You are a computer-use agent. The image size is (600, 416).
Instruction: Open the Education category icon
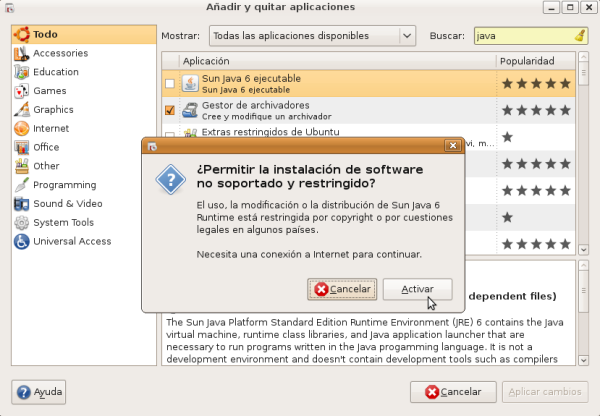(x=21, y=72)
